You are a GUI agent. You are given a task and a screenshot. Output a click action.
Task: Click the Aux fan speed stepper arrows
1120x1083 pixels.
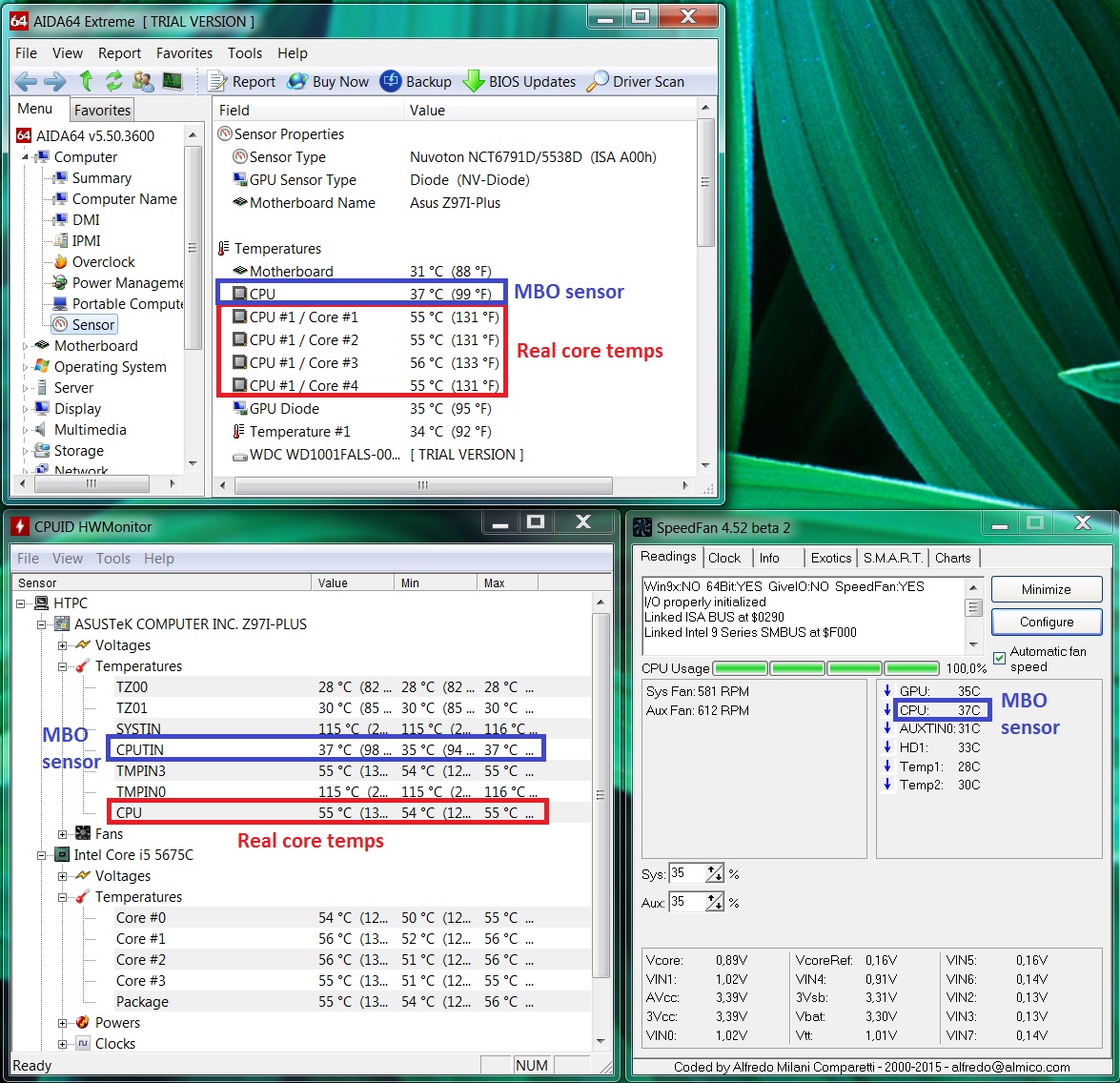(715, 902)
